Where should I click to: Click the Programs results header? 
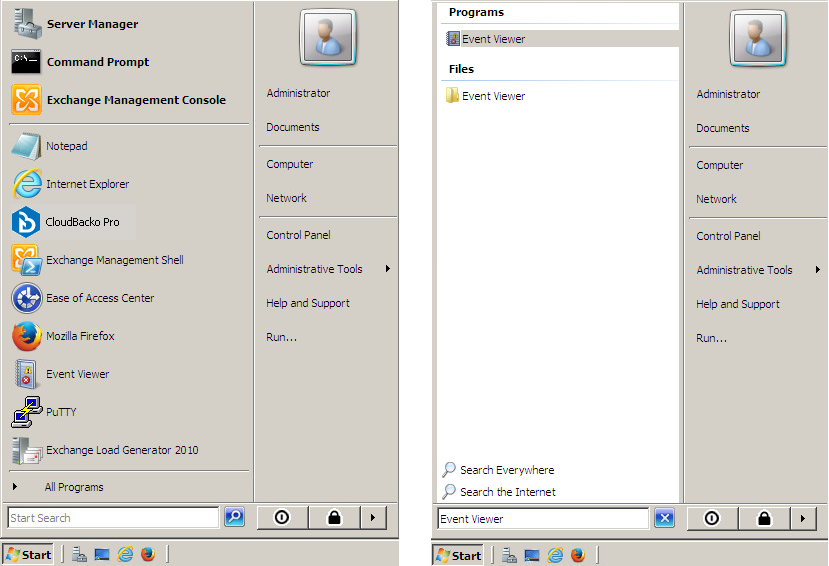(476, 12)
